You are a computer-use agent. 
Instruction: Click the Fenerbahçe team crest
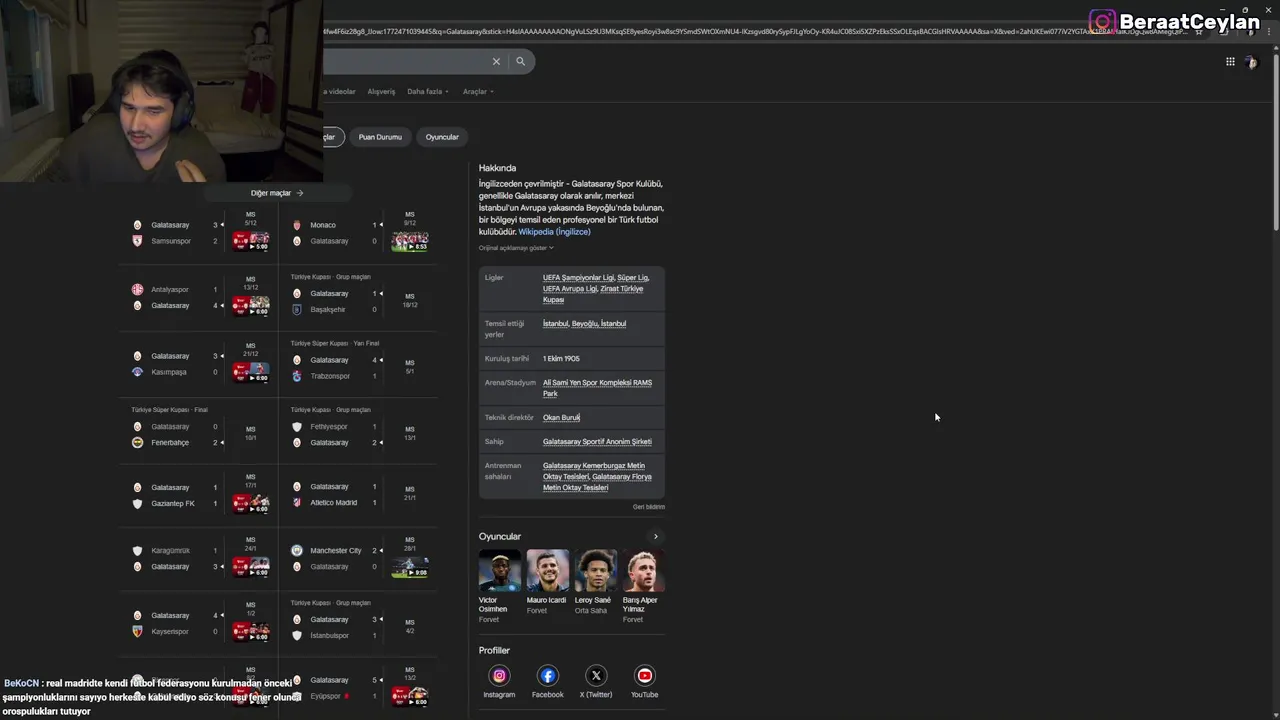(137, 442)
